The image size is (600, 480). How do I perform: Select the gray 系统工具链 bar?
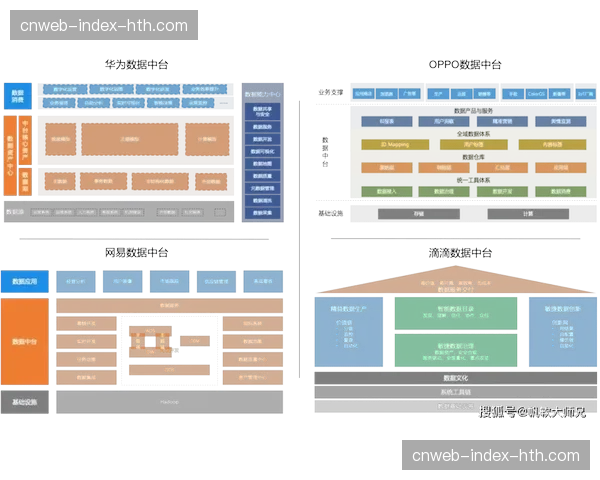click(456, 392)
